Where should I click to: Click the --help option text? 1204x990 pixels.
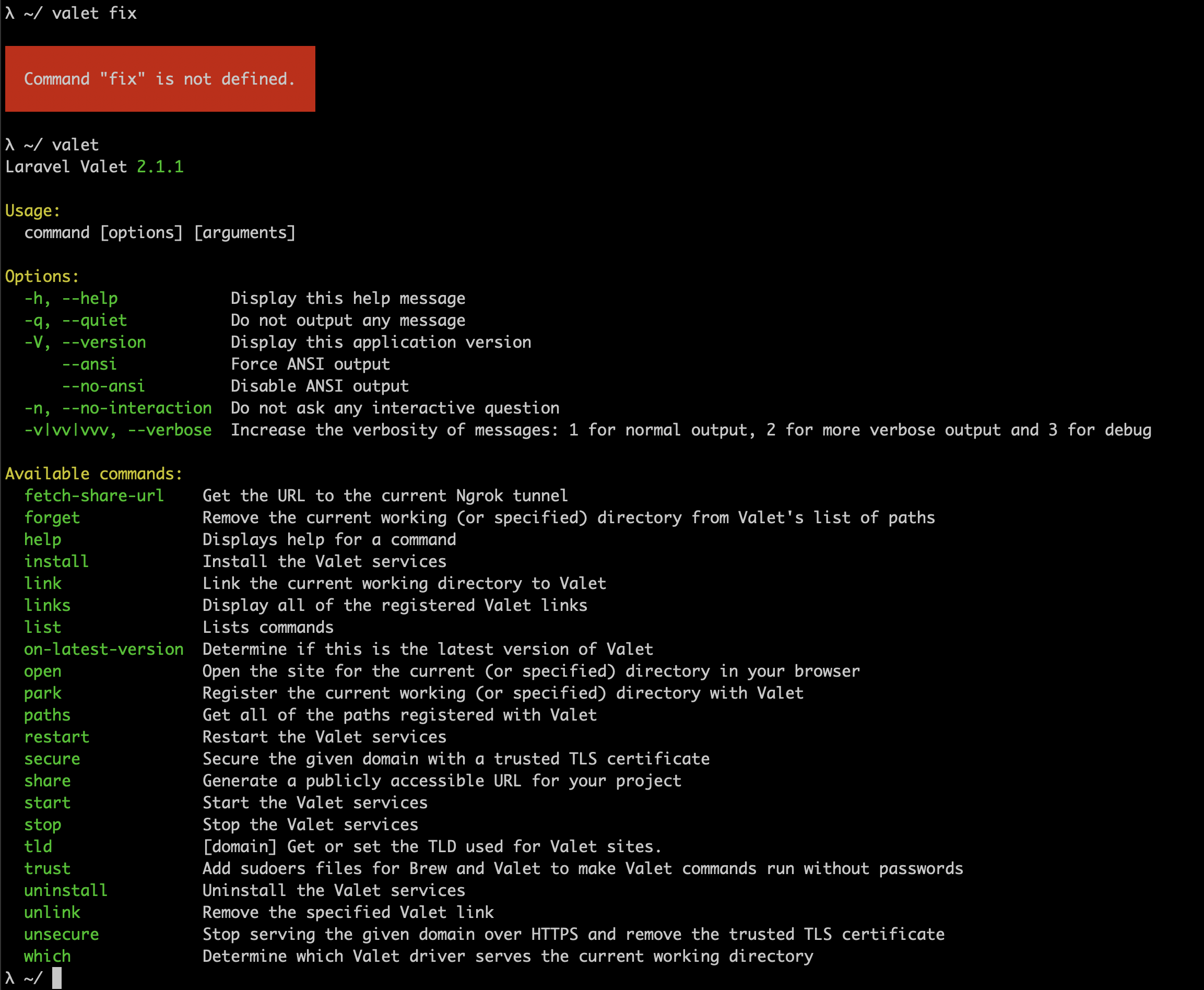89,298
